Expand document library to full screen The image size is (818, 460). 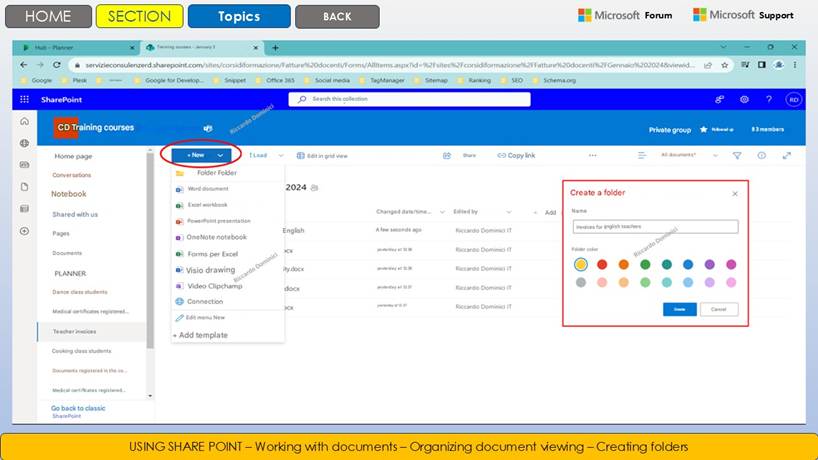(x=787, y=156)
